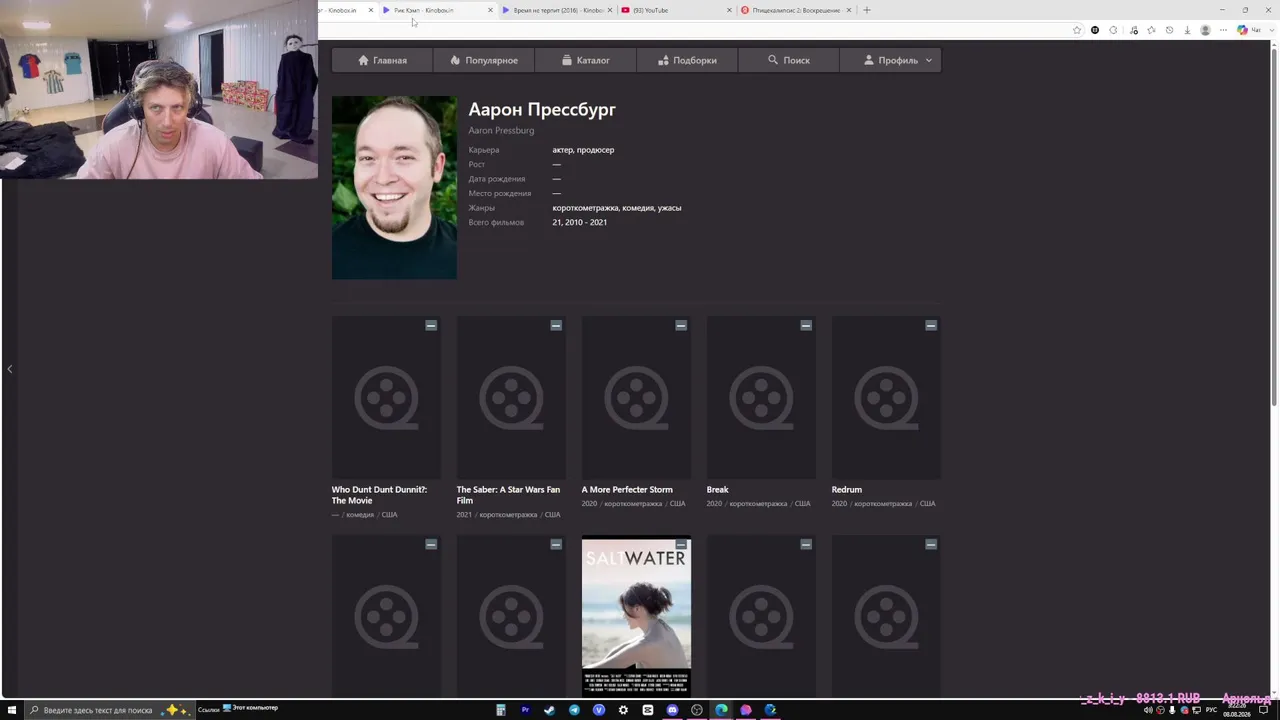Open the Break film title link

point(717,490)
